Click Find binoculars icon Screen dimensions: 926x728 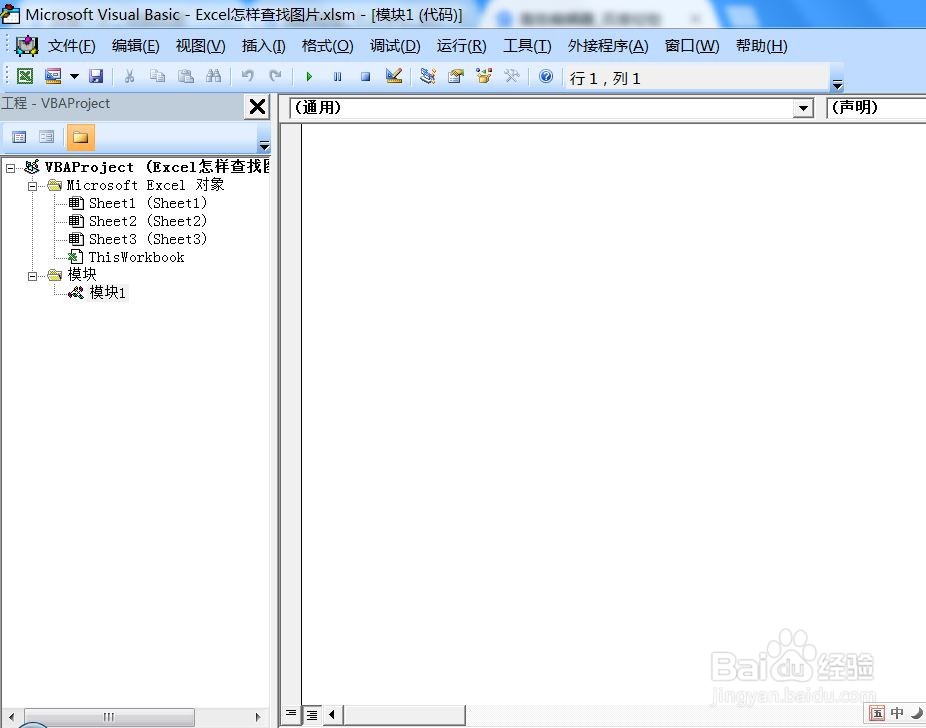[x=213, y=76]
